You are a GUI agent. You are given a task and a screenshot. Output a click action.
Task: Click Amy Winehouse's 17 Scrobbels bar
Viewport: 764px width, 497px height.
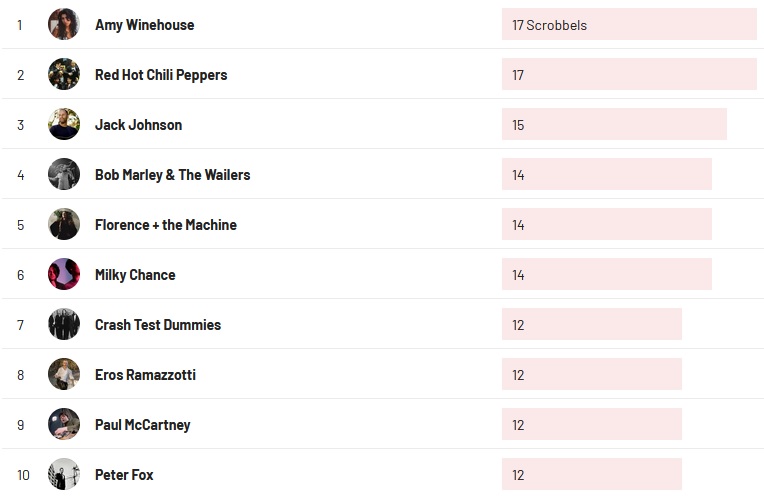click(628, 25)
